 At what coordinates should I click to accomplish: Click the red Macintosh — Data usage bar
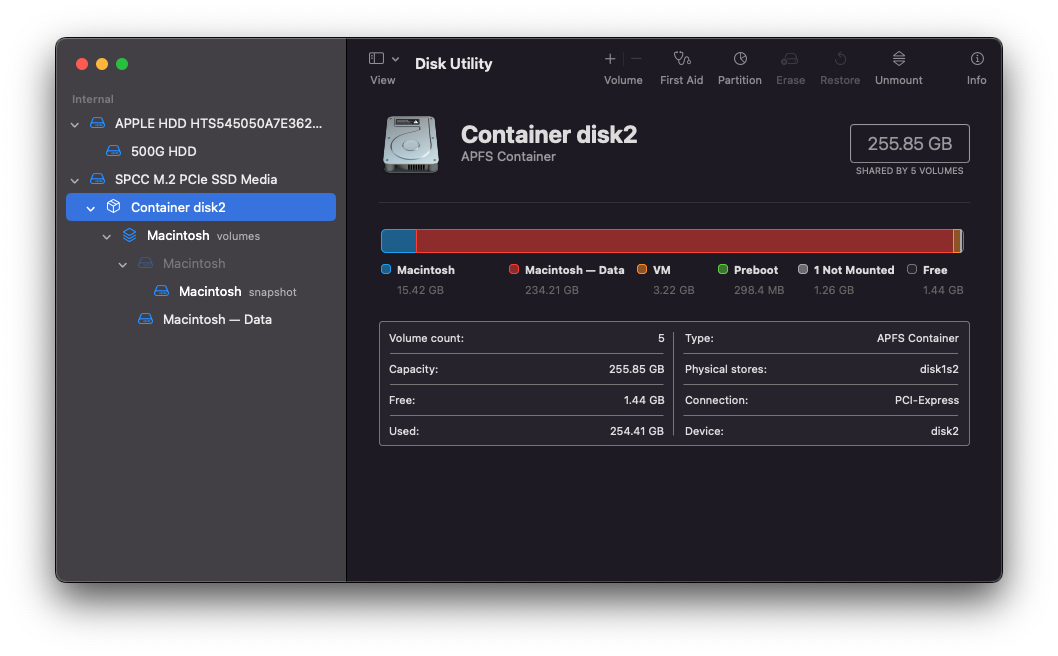pyautogui.click(x=684, y=241)
